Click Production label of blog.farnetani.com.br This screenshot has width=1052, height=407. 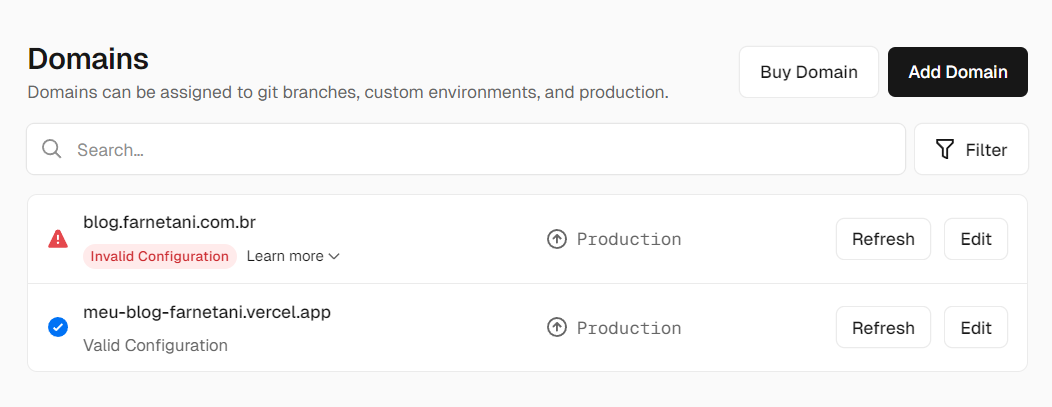pos(629,239)
